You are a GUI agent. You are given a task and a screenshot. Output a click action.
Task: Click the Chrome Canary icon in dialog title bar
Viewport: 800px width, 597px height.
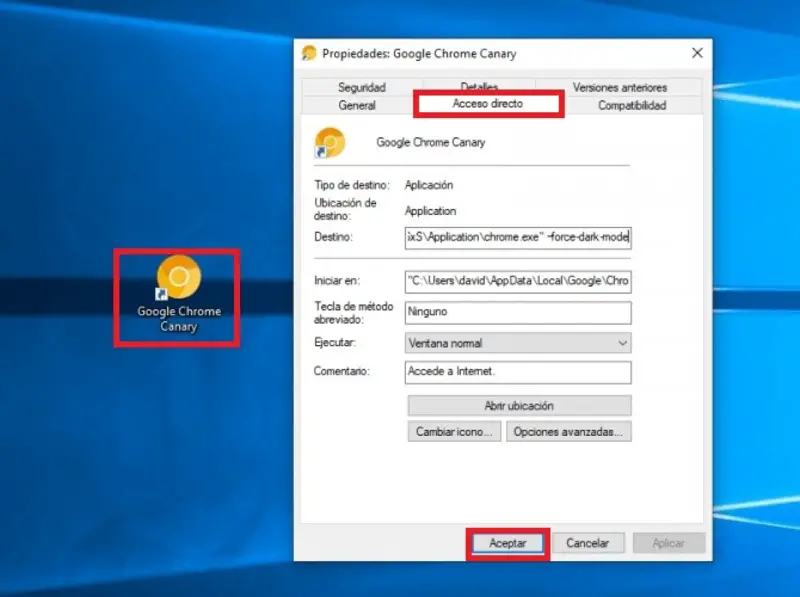click(x=309, y=53)
